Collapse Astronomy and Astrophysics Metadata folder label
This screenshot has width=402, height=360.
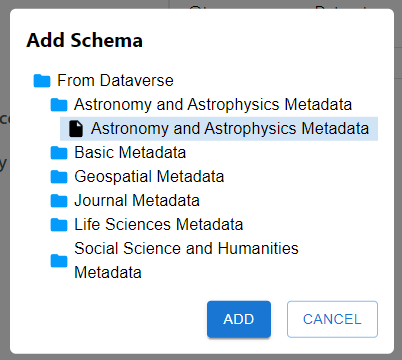coord(213,105)
